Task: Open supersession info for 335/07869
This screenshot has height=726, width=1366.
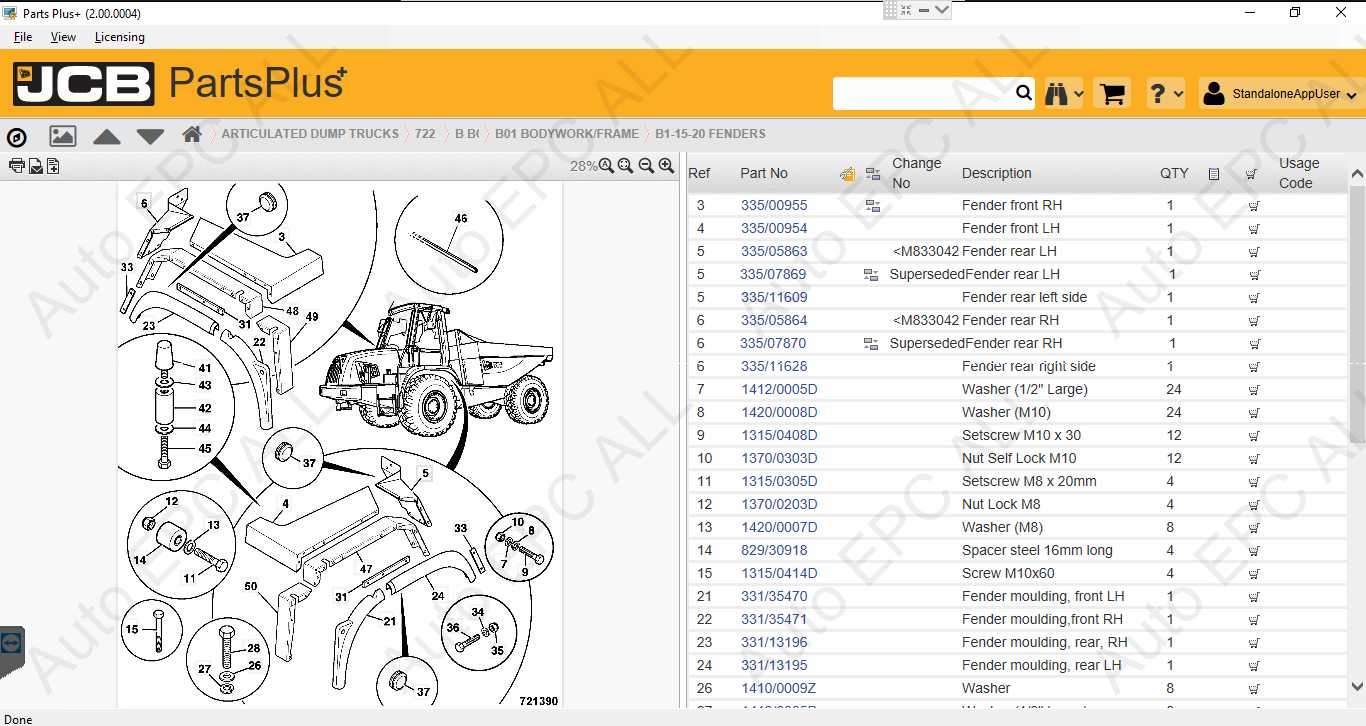Action: tap(870, 275)
